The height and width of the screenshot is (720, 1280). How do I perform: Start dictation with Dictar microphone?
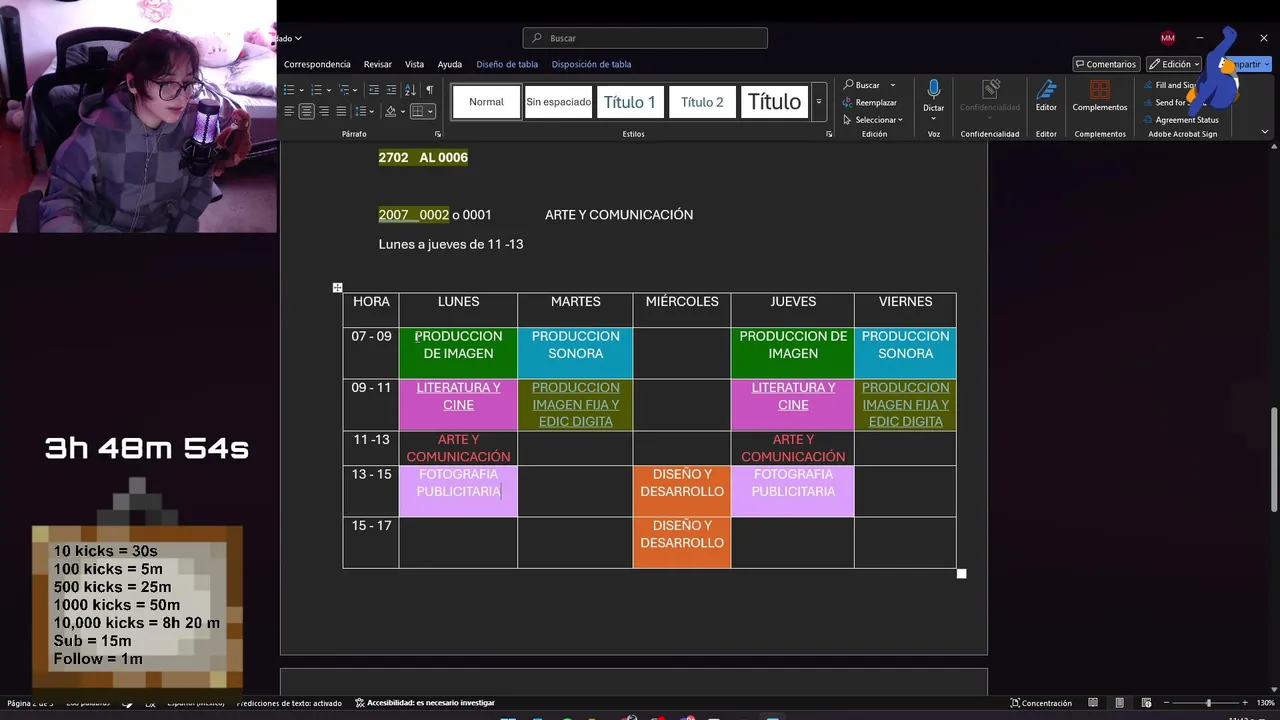pos(933,96)
